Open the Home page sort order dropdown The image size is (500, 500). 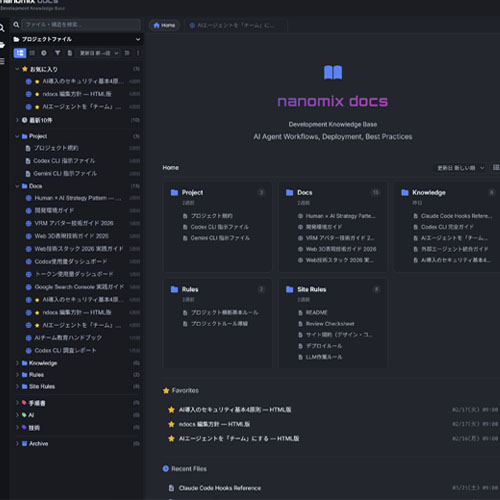(x=460, y=168)
